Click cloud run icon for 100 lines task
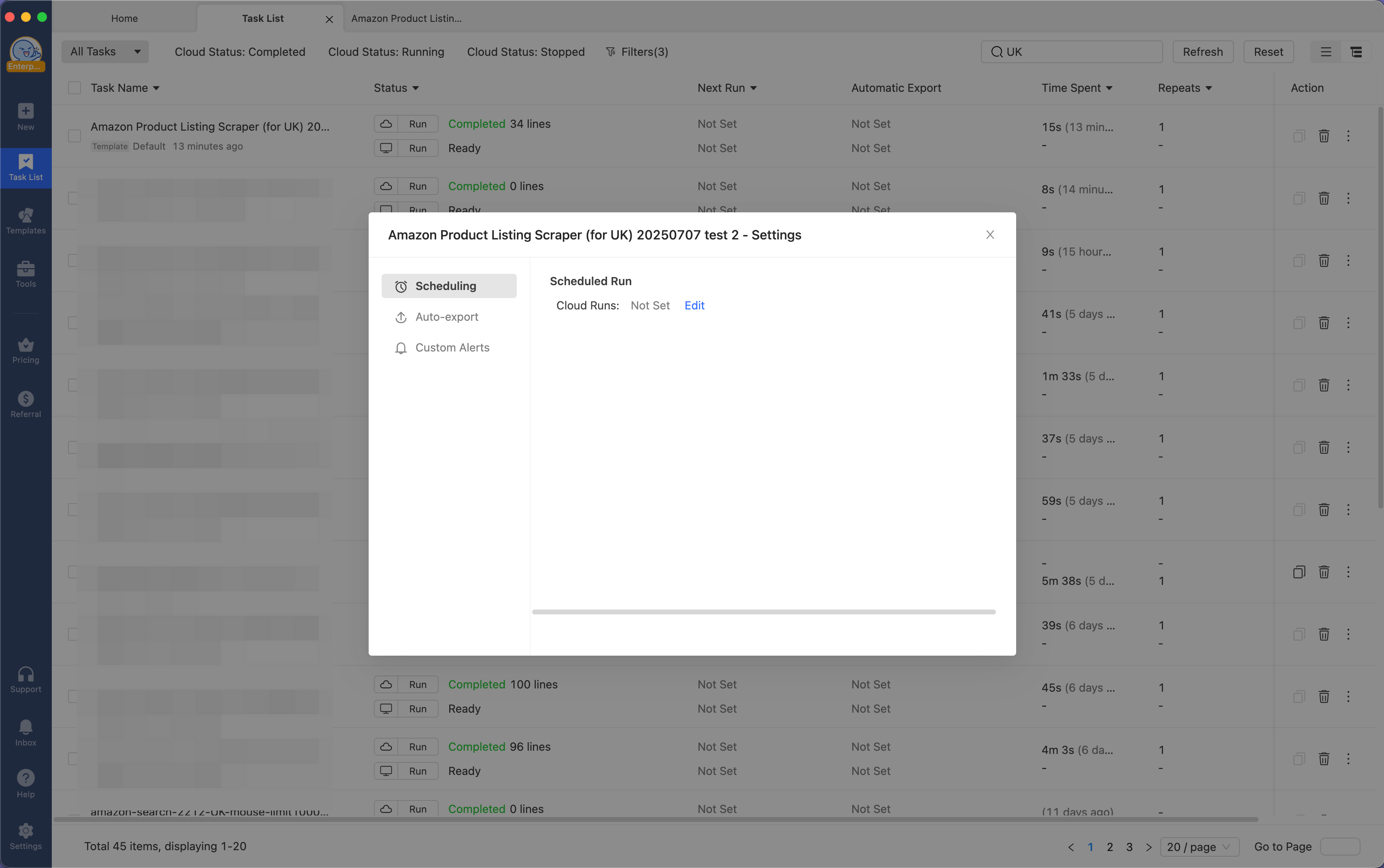Viewport: 1384px width, 868px height. (386, 684)
